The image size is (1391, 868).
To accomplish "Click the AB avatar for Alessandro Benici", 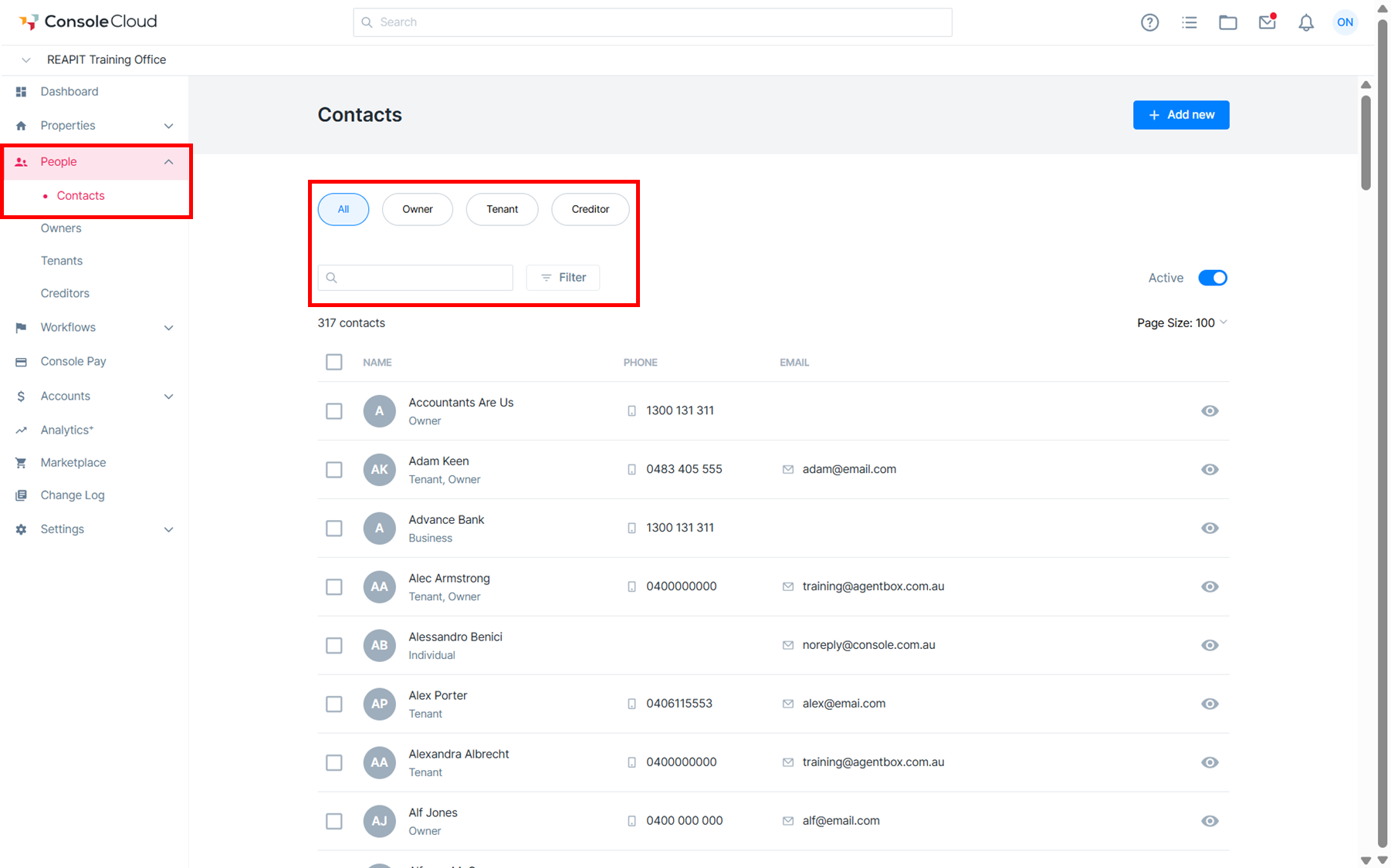I will click(x=380, y=645).
